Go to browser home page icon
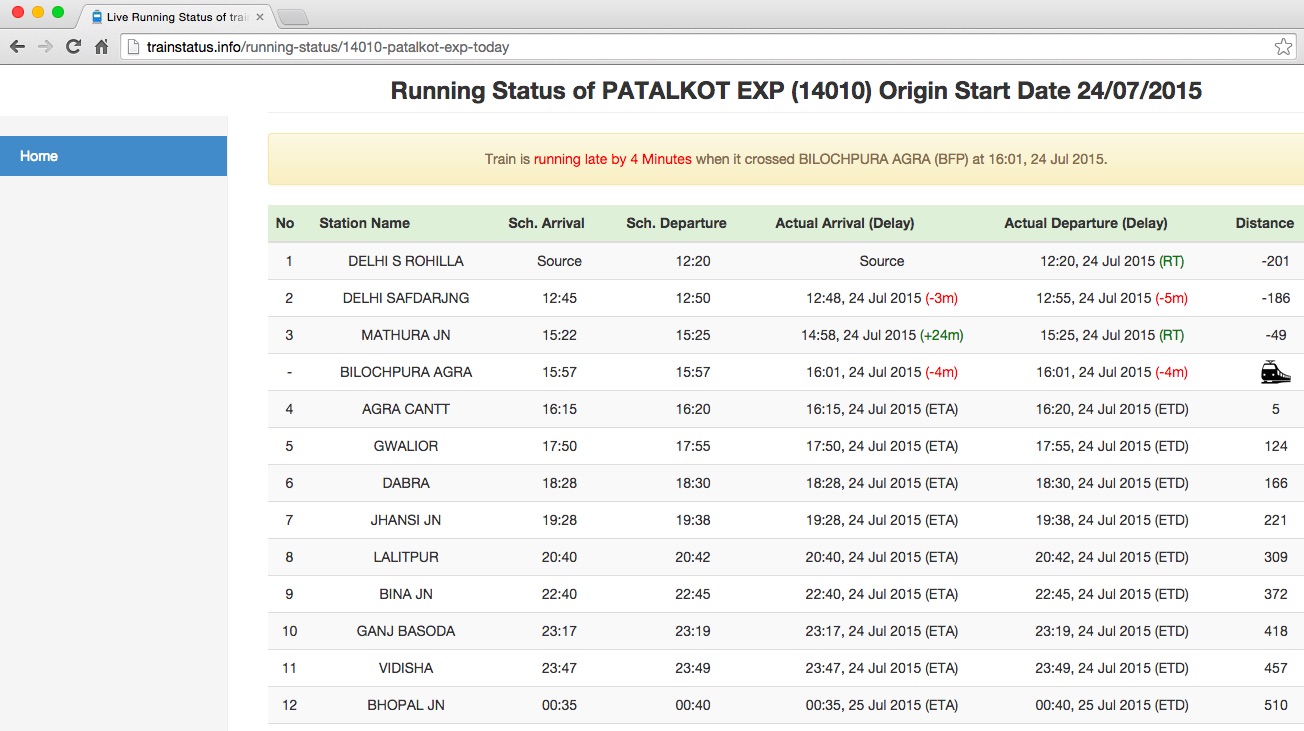 coord(101,47)
